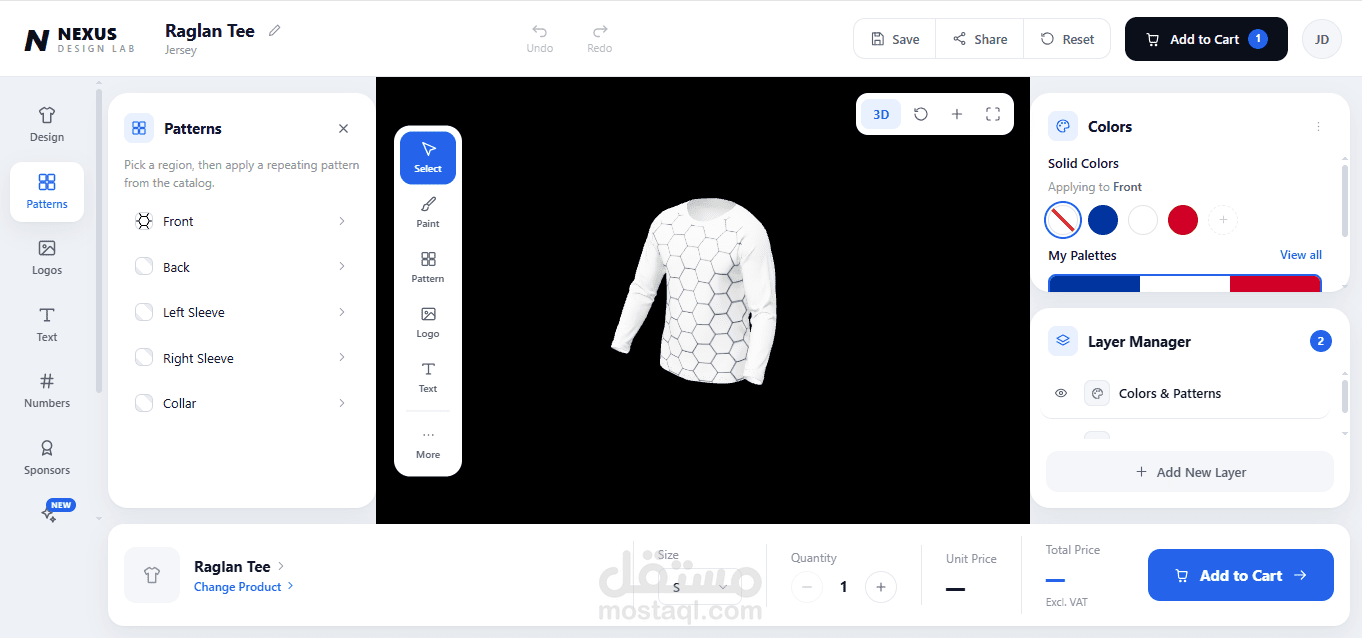Expand the Right Sleeve chevron
This screenshot has width=1362, height=638.
point(342,357)
